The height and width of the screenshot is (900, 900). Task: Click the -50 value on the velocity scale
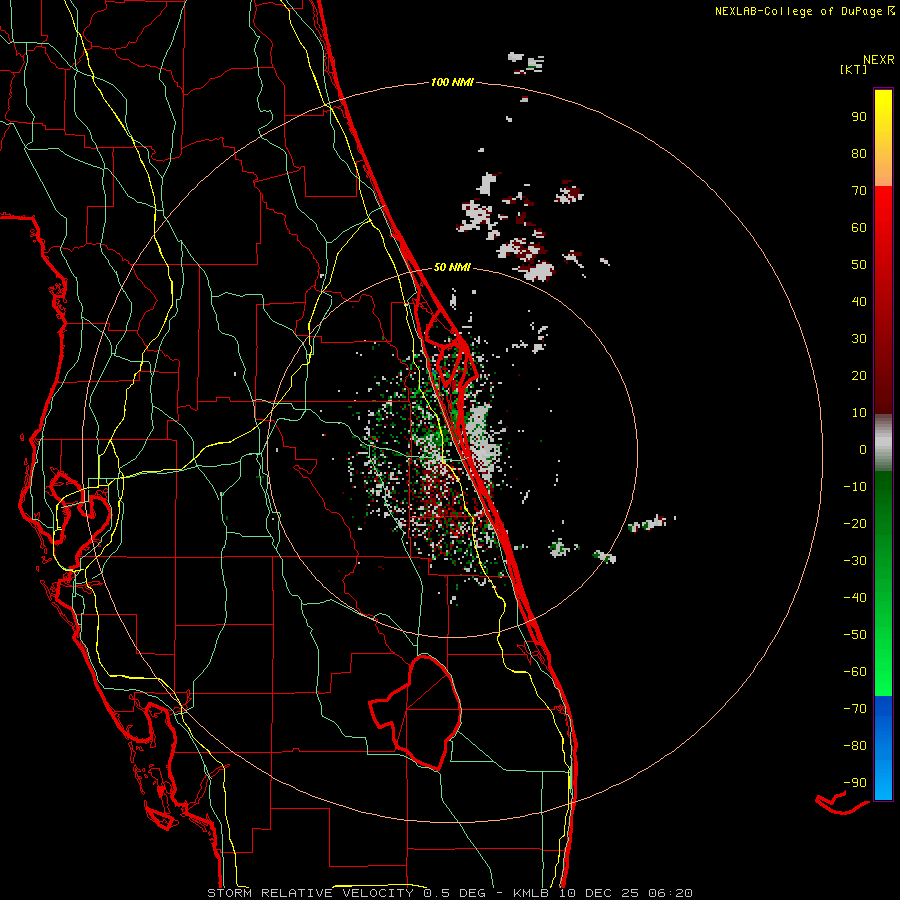(x=855, y=634)
